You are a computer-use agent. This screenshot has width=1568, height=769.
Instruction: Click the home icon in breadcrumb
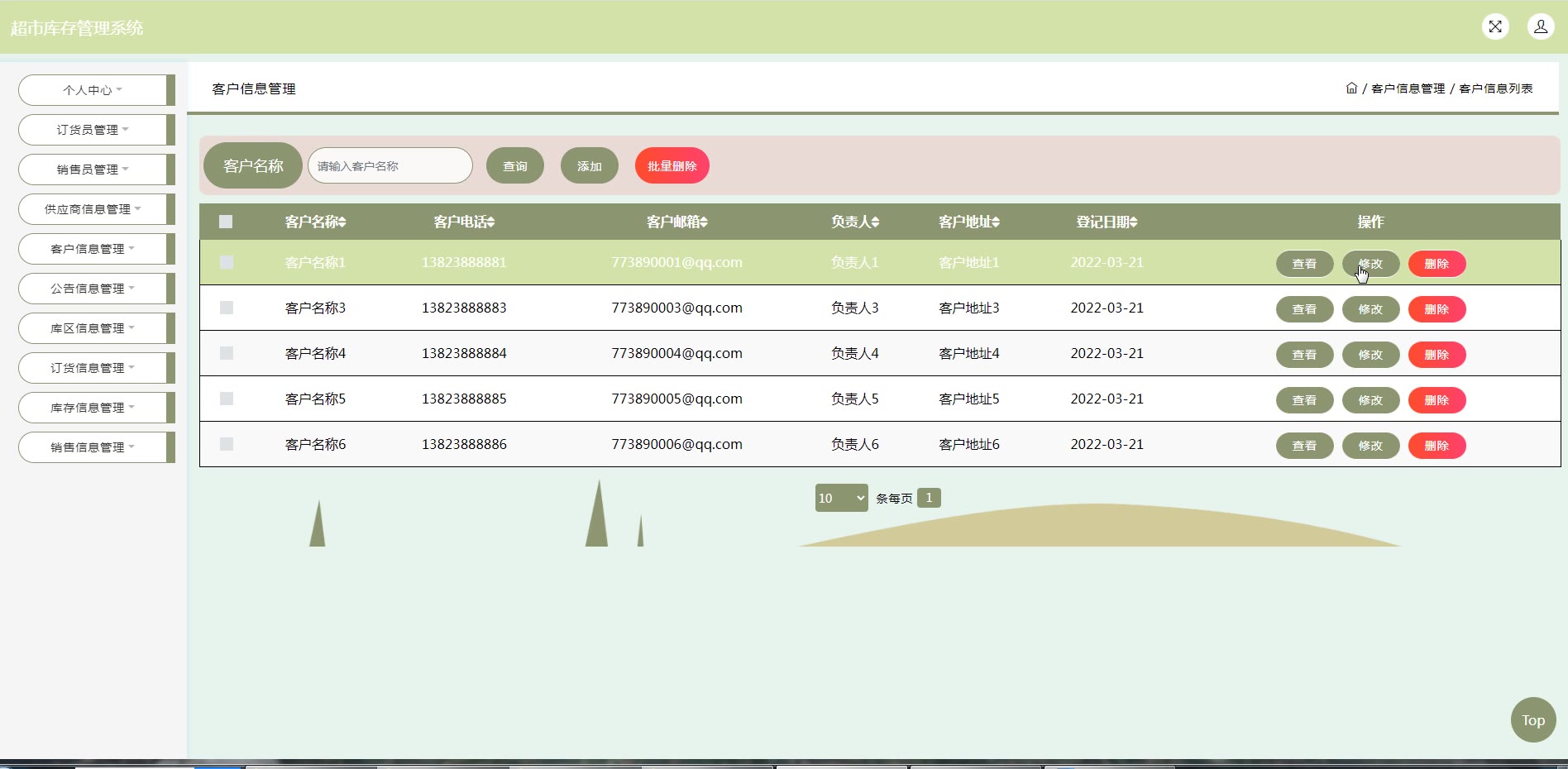pyautogui.click(x=1351, y=88)
